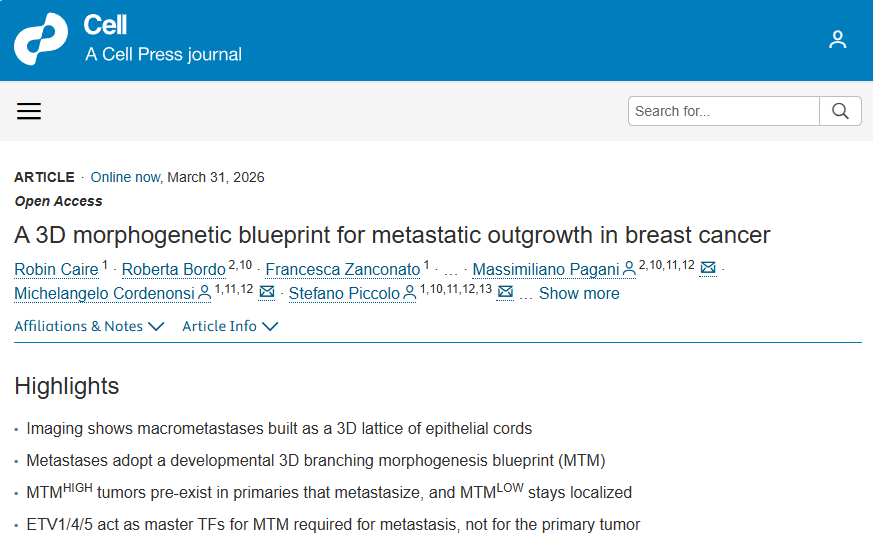Viewport: 873px width, 542px height.
Task: Open the user account icon
Action: (838, 40)
